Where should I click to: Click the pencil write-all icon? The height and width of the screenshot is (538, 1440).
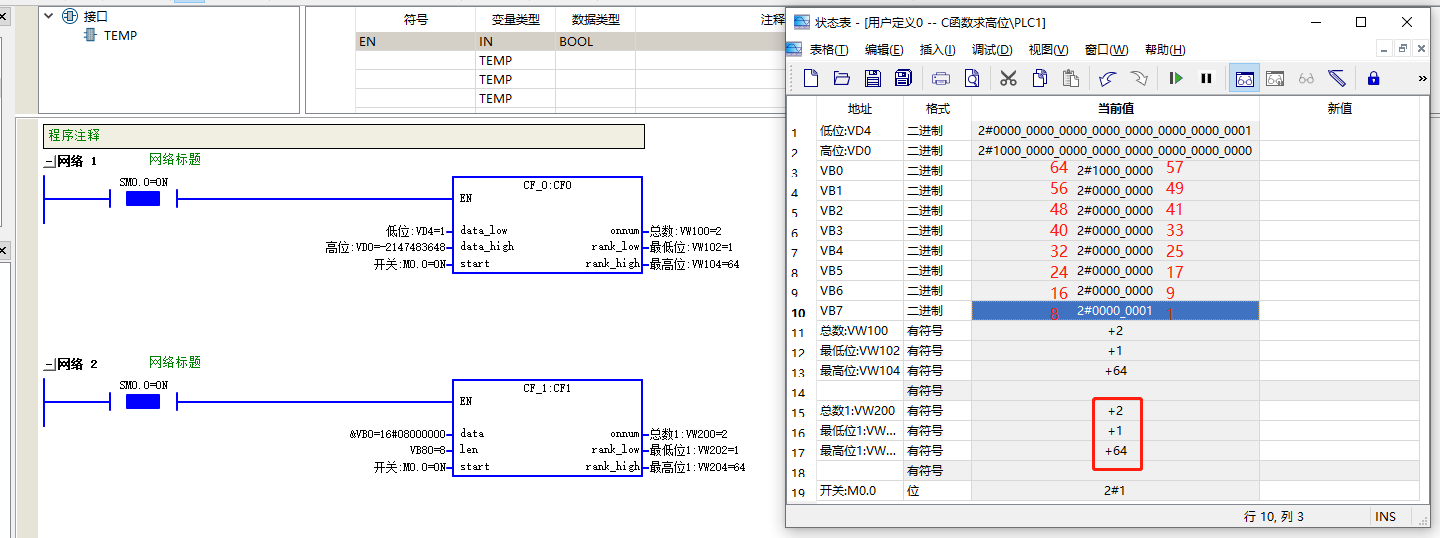click(x=1337, y=78)
